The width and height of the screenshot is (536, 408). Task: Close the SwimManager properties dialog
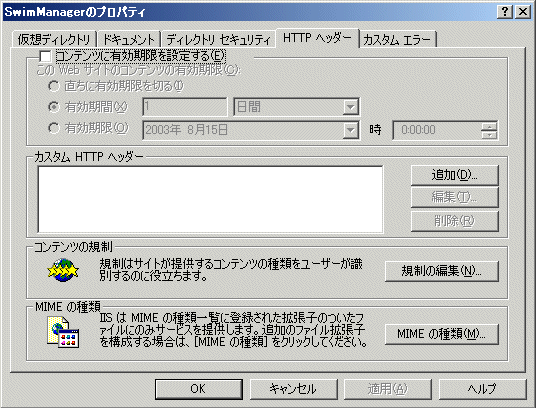click(x=523, y=12)
